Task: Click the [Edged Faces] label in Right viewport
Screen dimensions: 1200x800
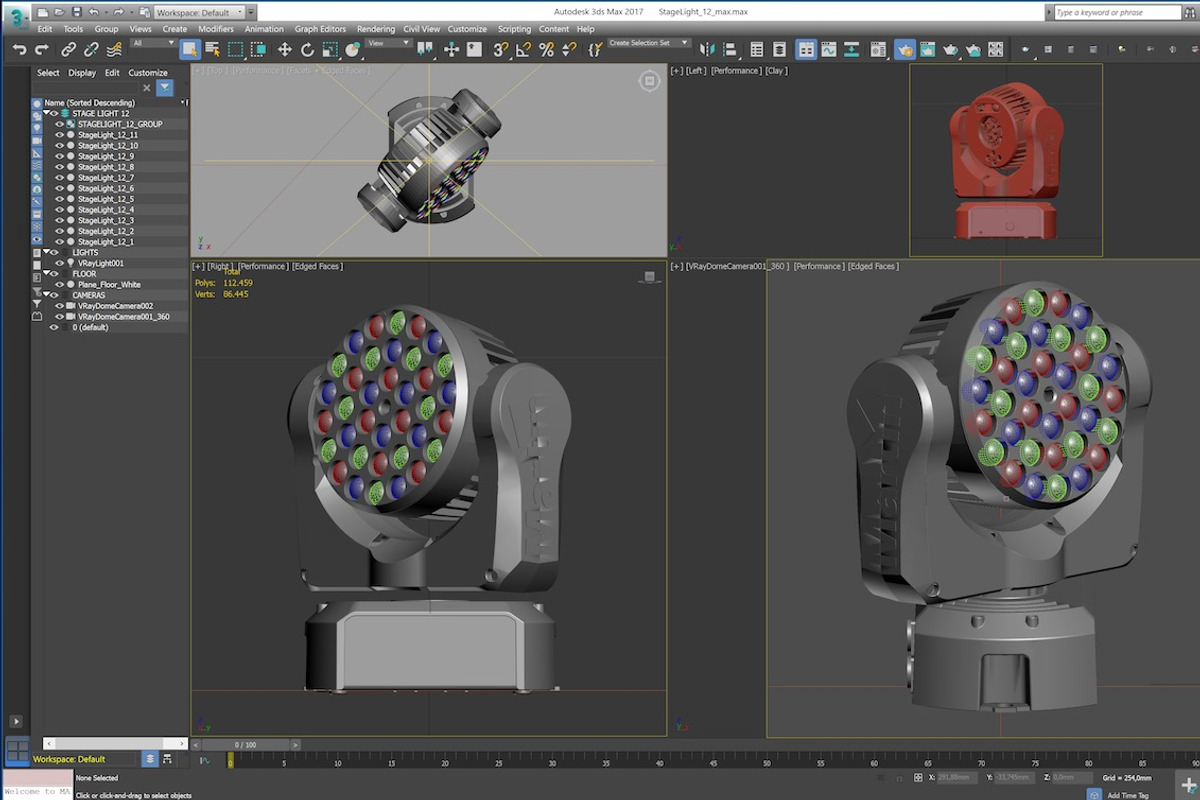Action: tap(317, 267)
